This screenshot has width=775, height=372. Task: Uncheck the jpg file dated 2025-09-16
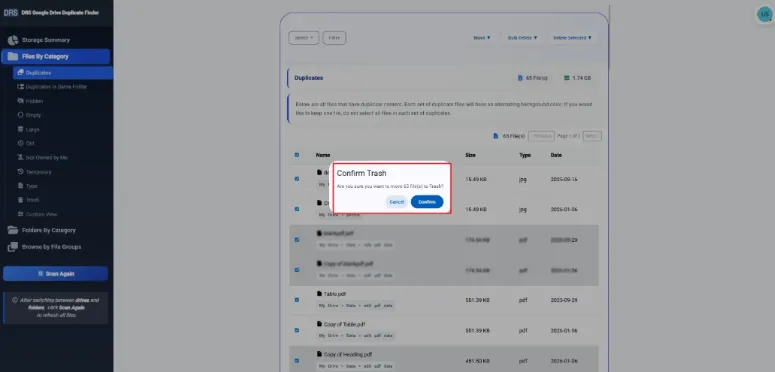[x=297, y=179]
